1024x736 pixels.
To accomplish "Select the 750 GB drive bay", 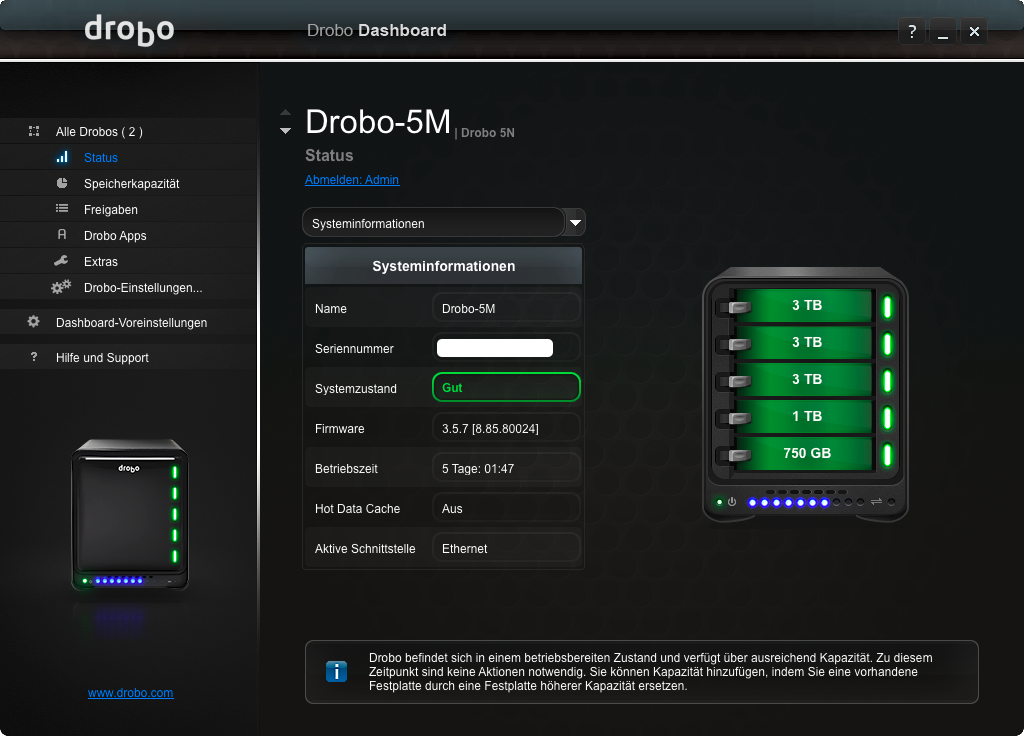I will [x=804, y=453].
